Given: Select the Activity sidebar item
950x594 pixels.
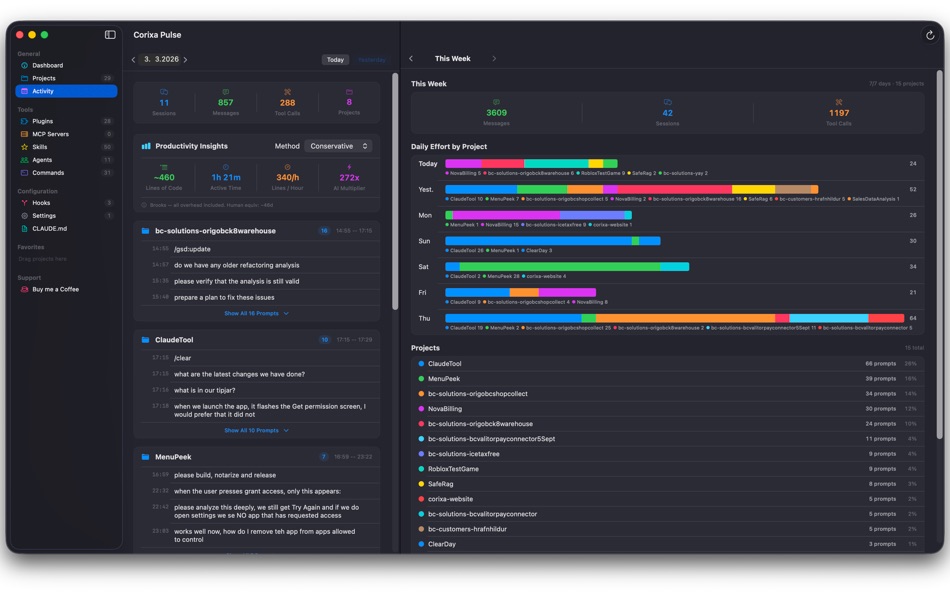Looking at the screenshot, I should (x=45, y=91).
